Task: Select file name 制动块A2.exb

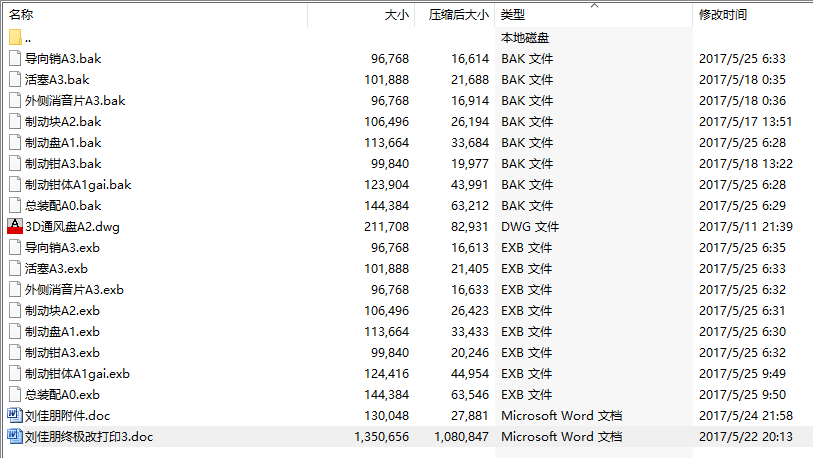Action: (62, 311)
